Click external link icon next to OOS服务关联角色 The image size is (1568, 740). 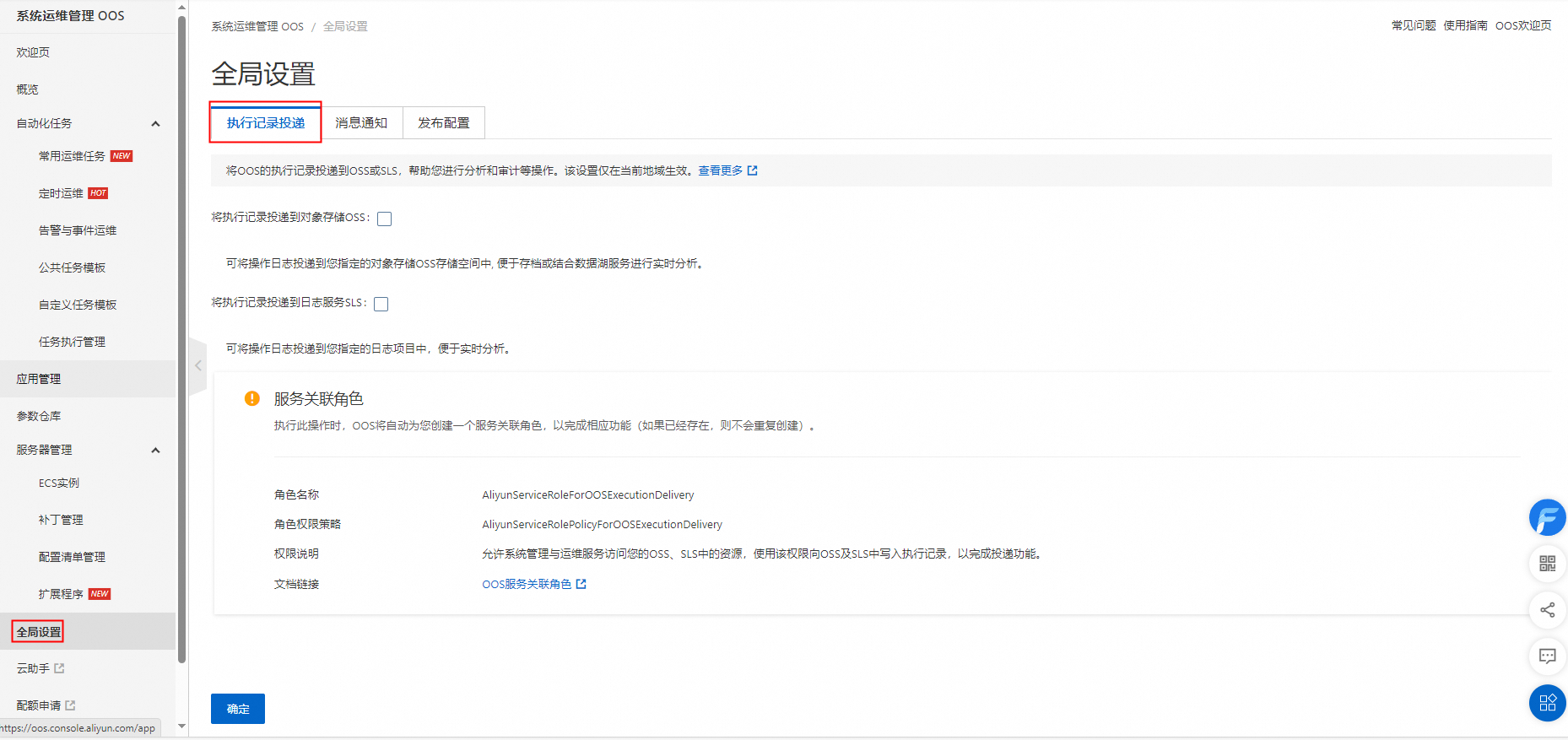coord(581,584)
